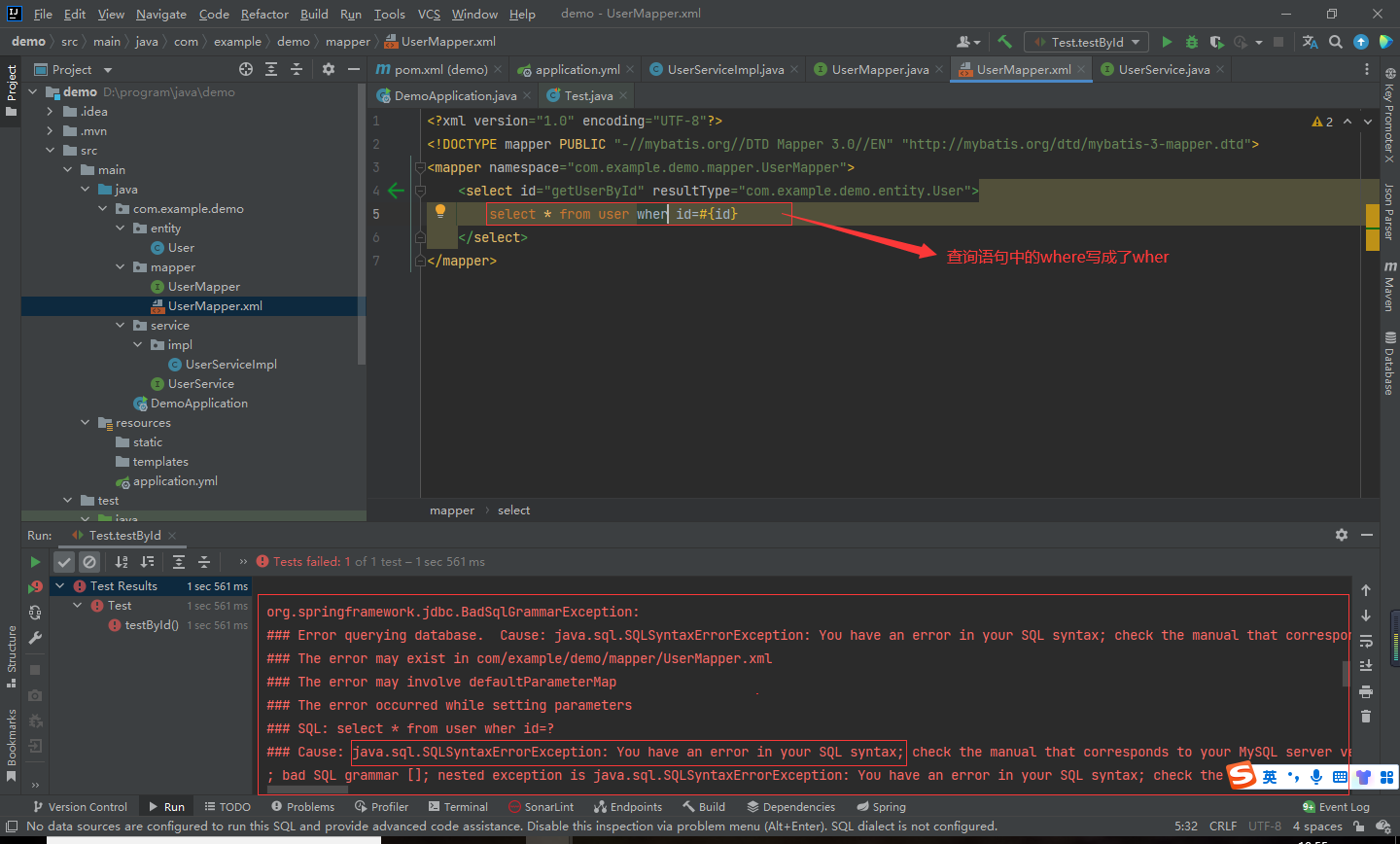This screenshot has height=844, width=1400.
Task: Collapse all test results
Action: point(204,562)
